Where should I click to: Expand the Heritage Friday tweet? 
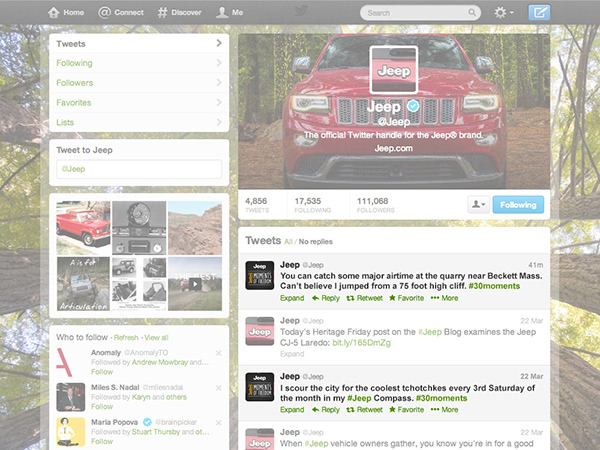292,354
